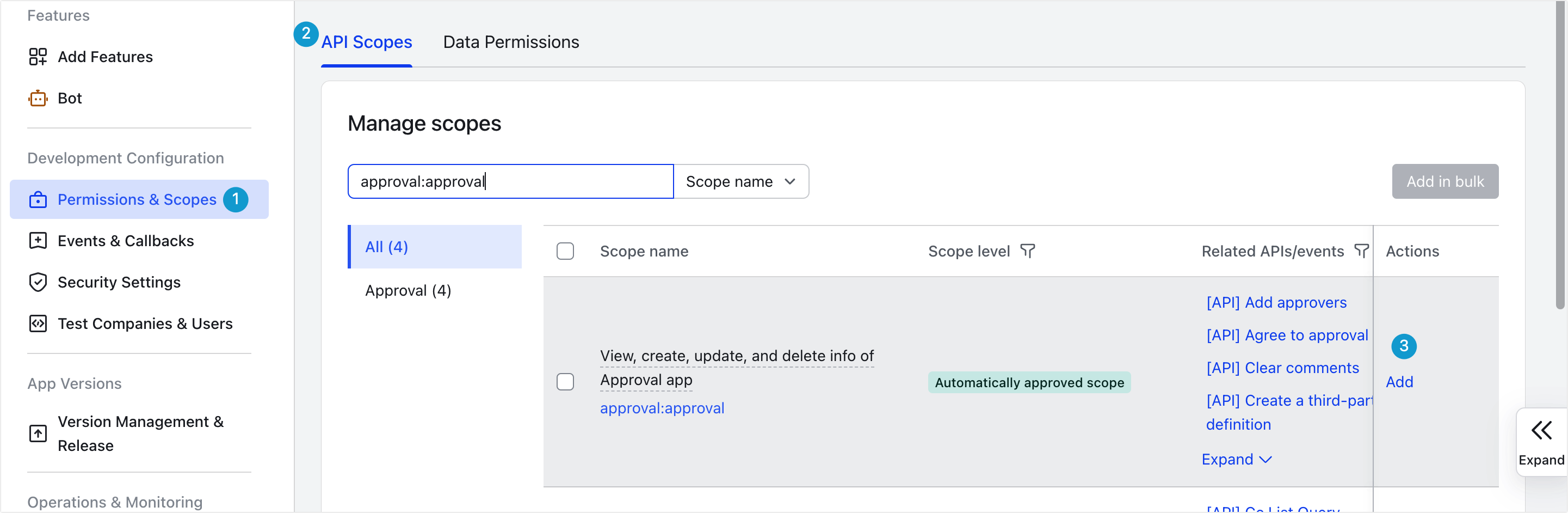Open the [API] Add approvers link
This screenshot has height=513, width=1568.
[1276, 303]
